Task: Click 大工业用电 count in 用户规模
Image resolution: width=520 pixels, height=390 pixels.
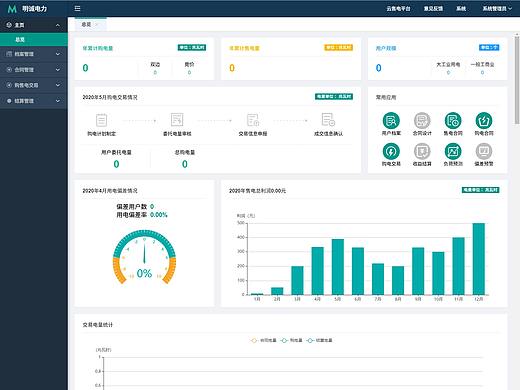Action: [x=448, y=72]
